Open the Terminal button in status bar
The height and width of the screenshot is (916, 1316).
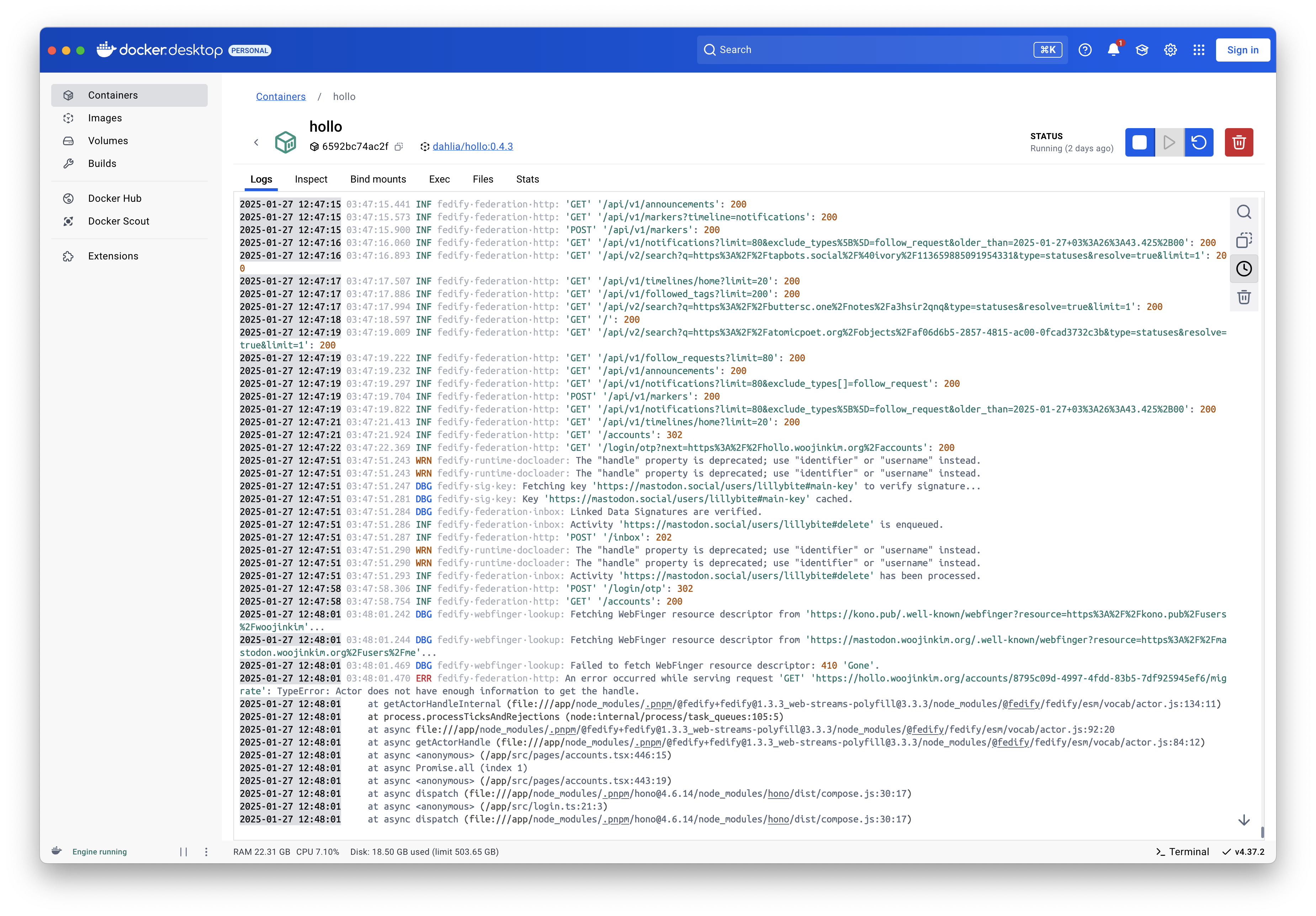(1183, 852)
